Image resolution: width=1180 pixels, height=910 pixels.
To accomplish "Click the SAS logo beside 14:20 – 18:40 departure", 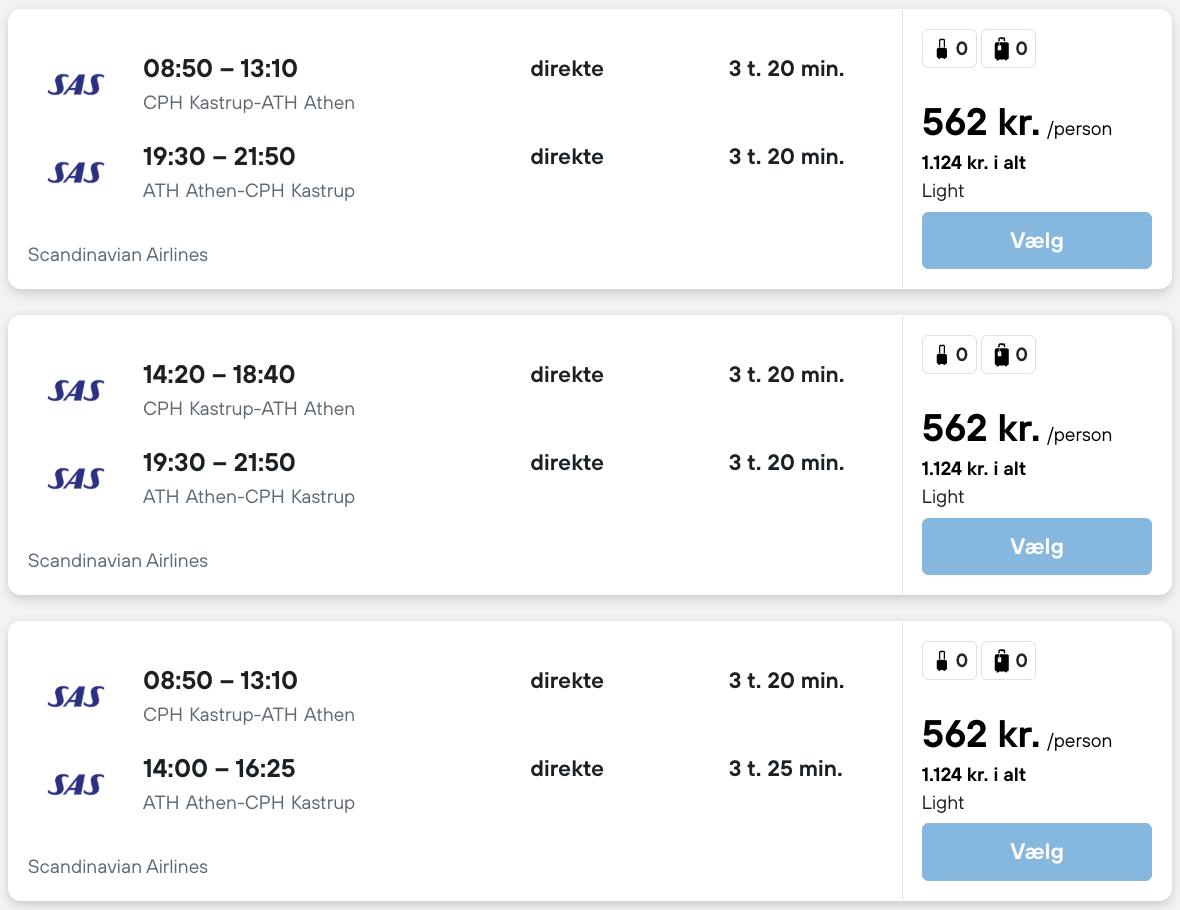I will coord(76,390).
